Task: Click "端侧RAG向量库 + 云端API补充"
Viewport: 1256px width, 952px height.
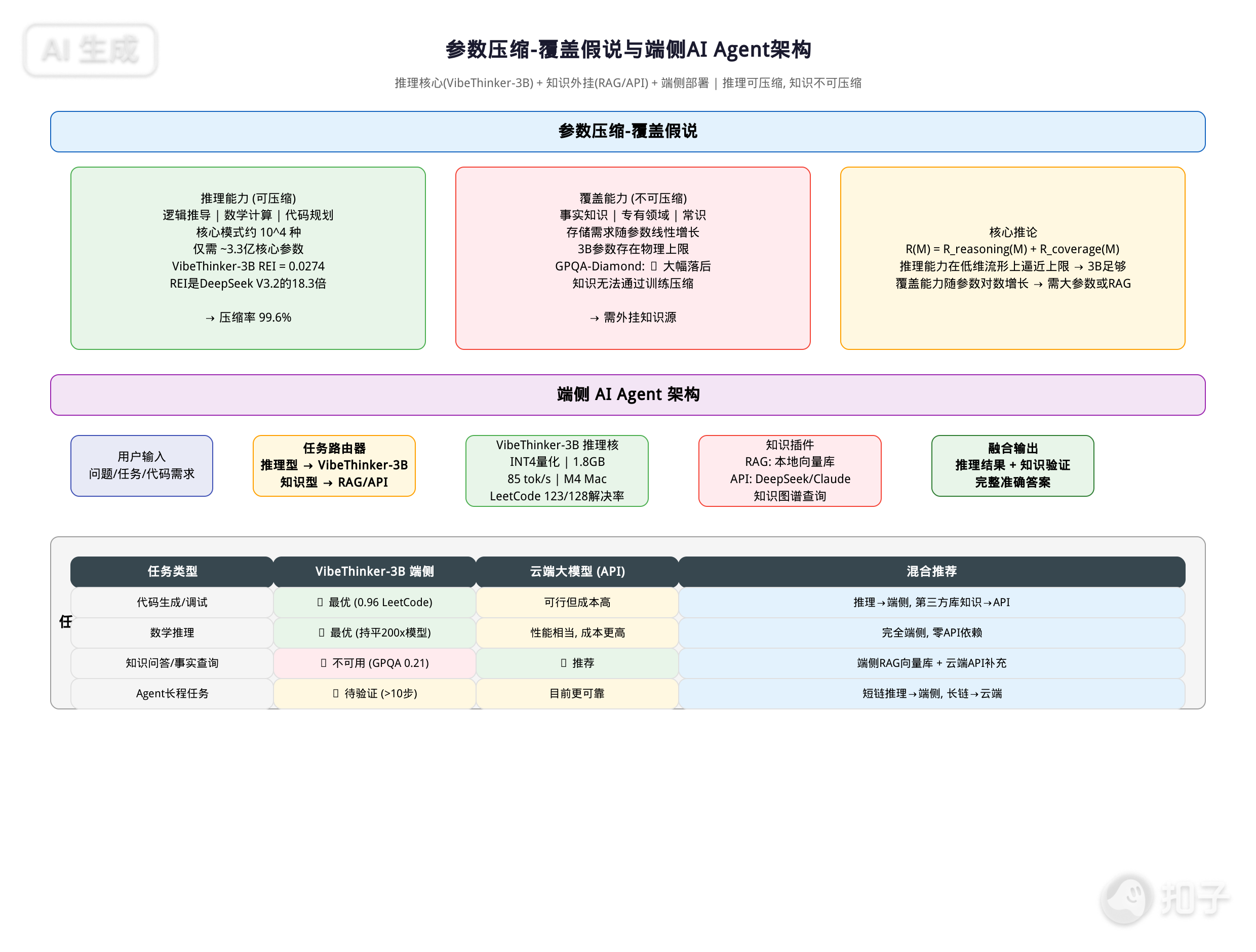Action: (x=932, y=663)
